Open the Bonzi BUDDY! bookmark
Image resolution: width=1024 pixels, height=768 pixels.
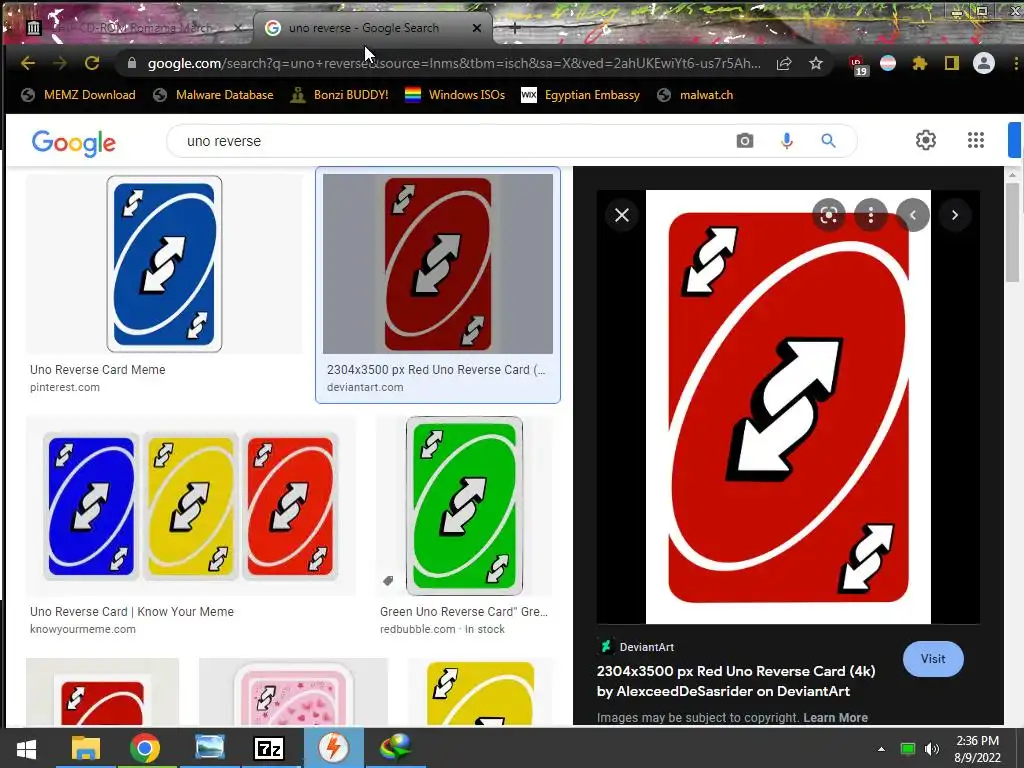(340, 95)
